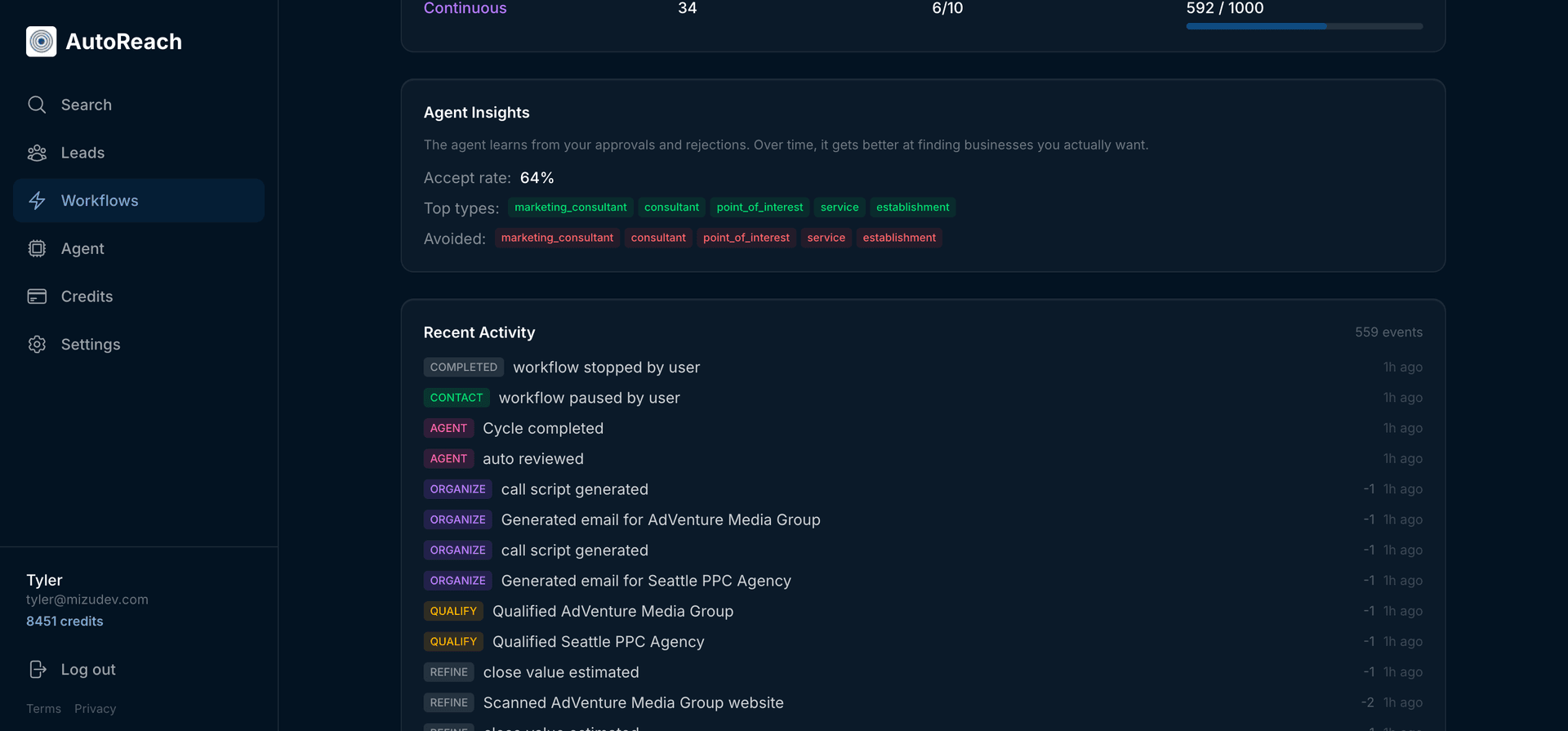1568x731 pixels.
Task: Click the Search magnifier icon
Action: click(37, 105)
